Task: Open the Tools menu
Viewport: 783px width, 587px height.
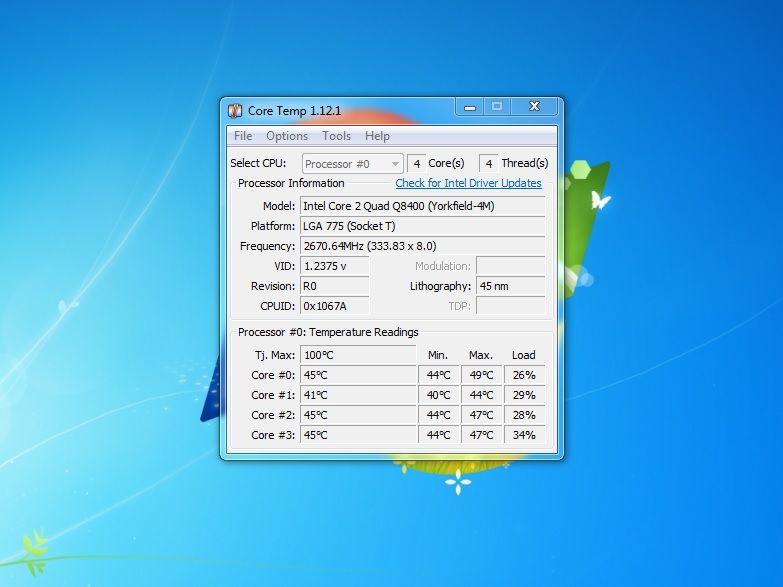Action: (x=336, y=136)
